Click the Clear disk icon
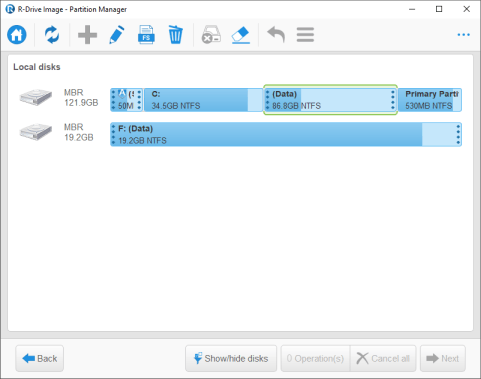The height and width of the screenshot is (379, 481). pos(211,35)
